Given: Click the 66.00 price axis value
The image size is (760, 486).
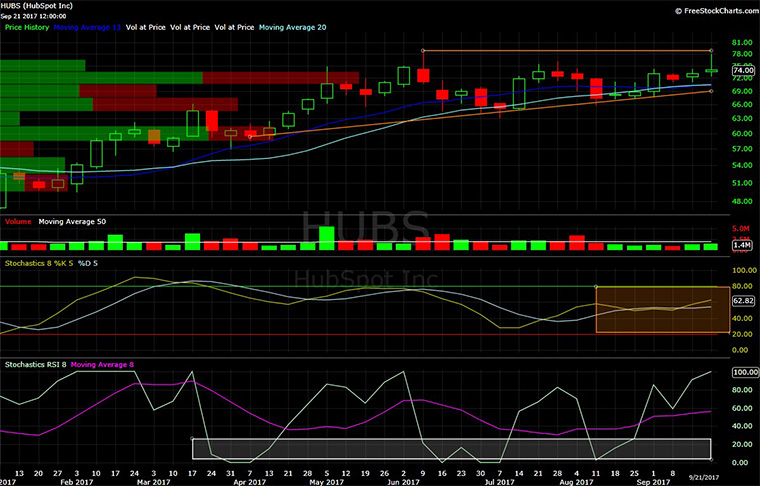Looking at the screenshot, I should 742,104.
